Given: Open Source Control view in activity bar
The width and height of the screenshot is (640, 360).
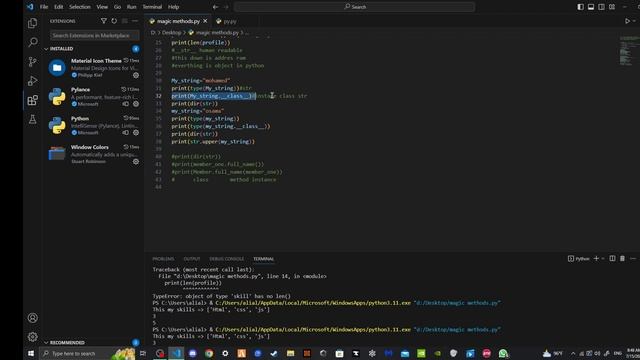Looking at the screenshot, I should click(33, 61).
